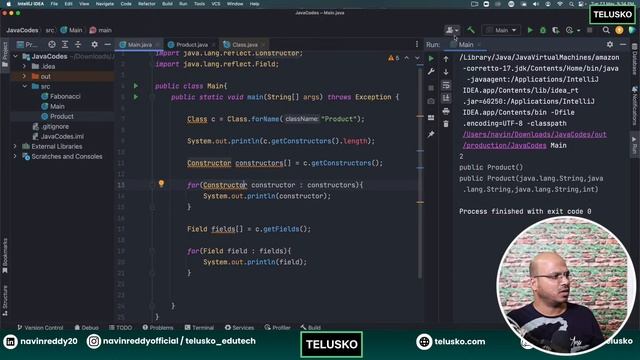
Task: Restore layout icon in Run panel
Action: (x=431, y=118)
